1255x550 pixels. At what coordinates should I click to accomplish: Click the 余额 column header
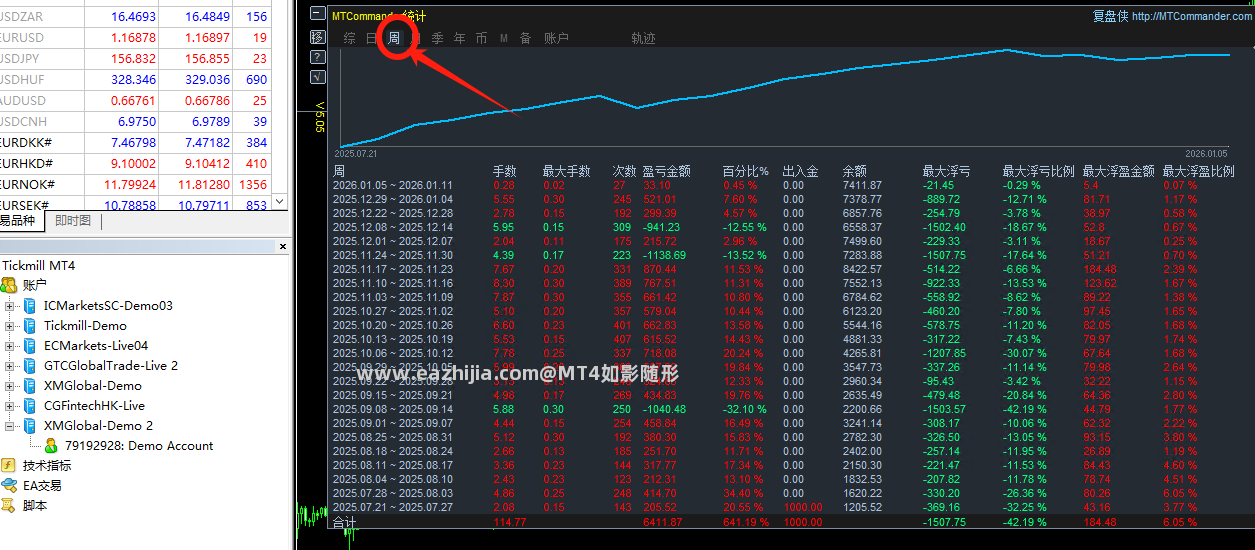pyautogui.click(x=854, y=172)
